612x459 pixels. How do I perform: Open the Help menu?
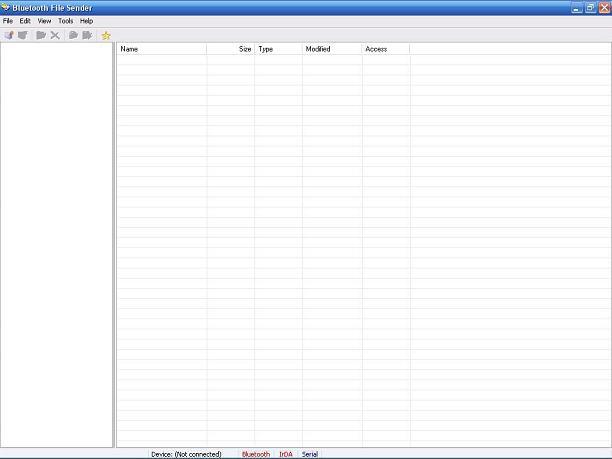86,21
